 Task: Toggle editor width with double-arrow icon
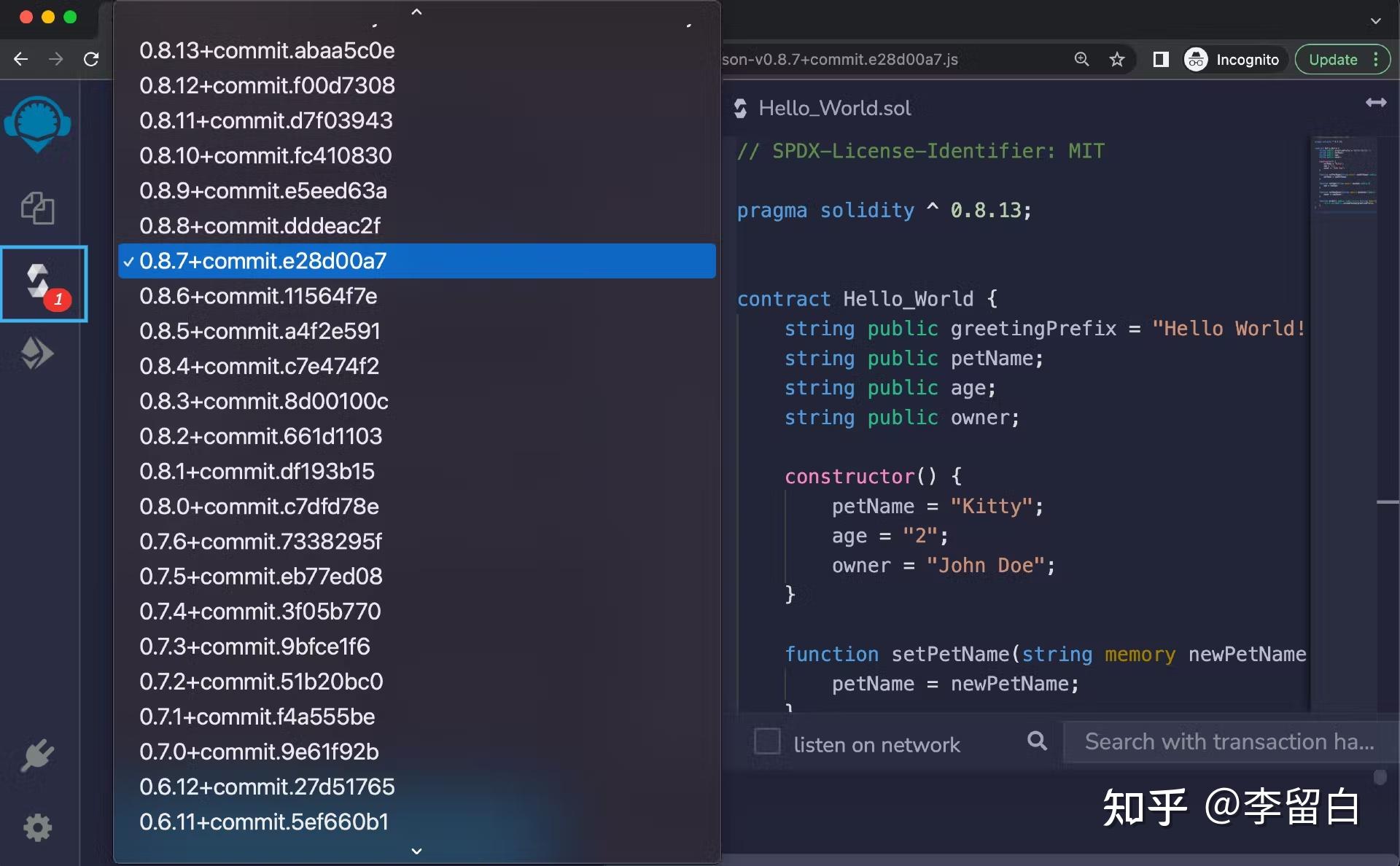(1376, 103)
